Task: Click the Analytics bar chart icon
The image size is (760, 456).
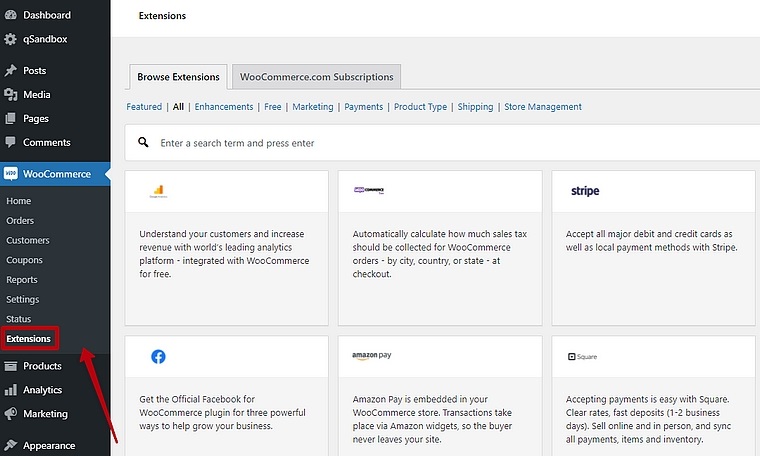Action: [x=11, y=390]
